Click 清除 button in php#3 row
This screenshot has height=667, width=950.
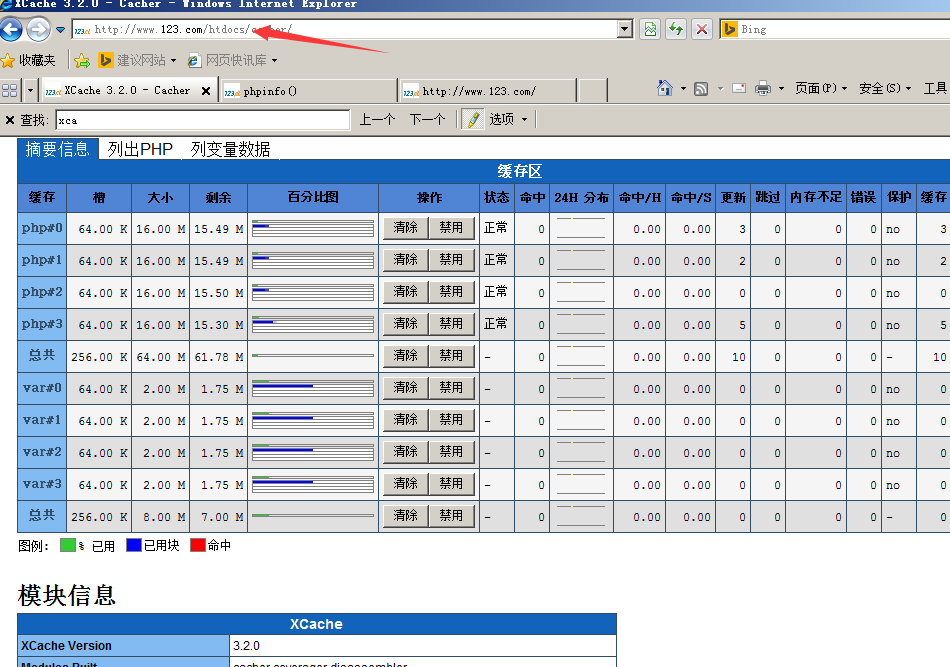(406, 324)
